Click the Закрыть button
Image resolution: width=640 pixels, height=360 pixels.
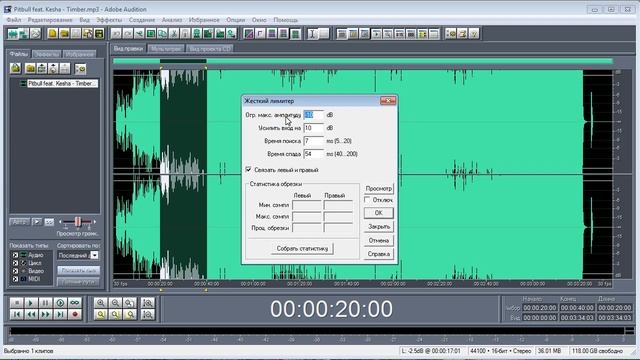point(378,227)
